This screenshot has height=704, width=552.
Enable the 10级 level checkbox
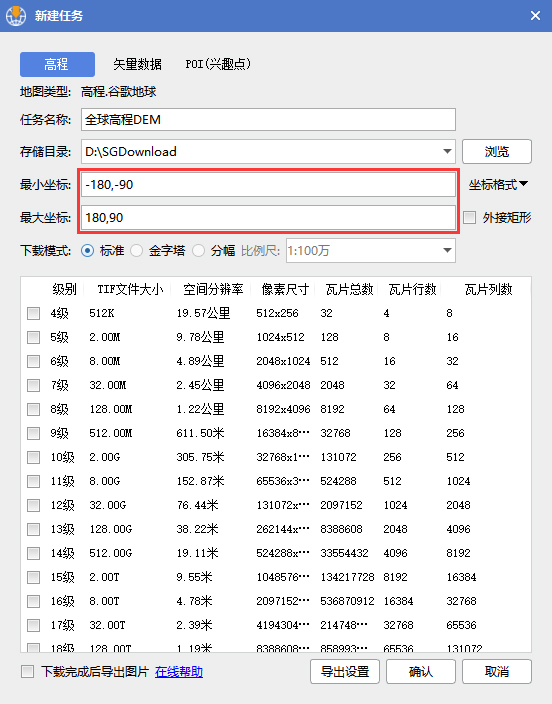click(x=33, y=457)
